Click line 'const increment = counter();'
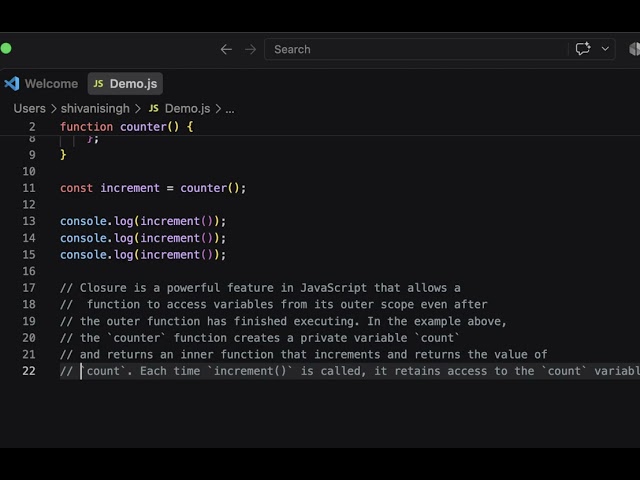Viewport: 640px width, 480px height. 153,188
